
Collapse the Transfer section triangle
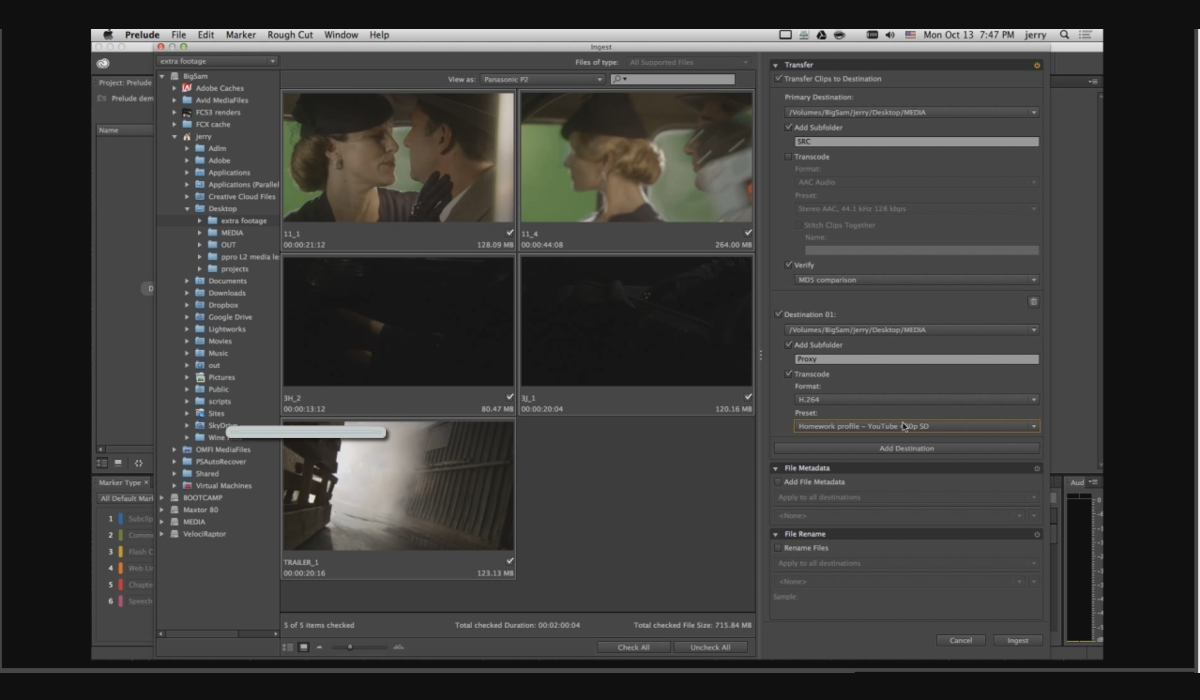pyautogui.click(x=777, y=65)
